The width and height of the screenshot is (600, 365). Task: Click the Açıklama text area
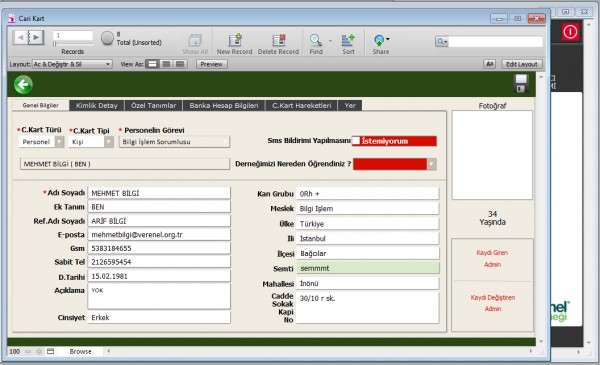point(159,296)
